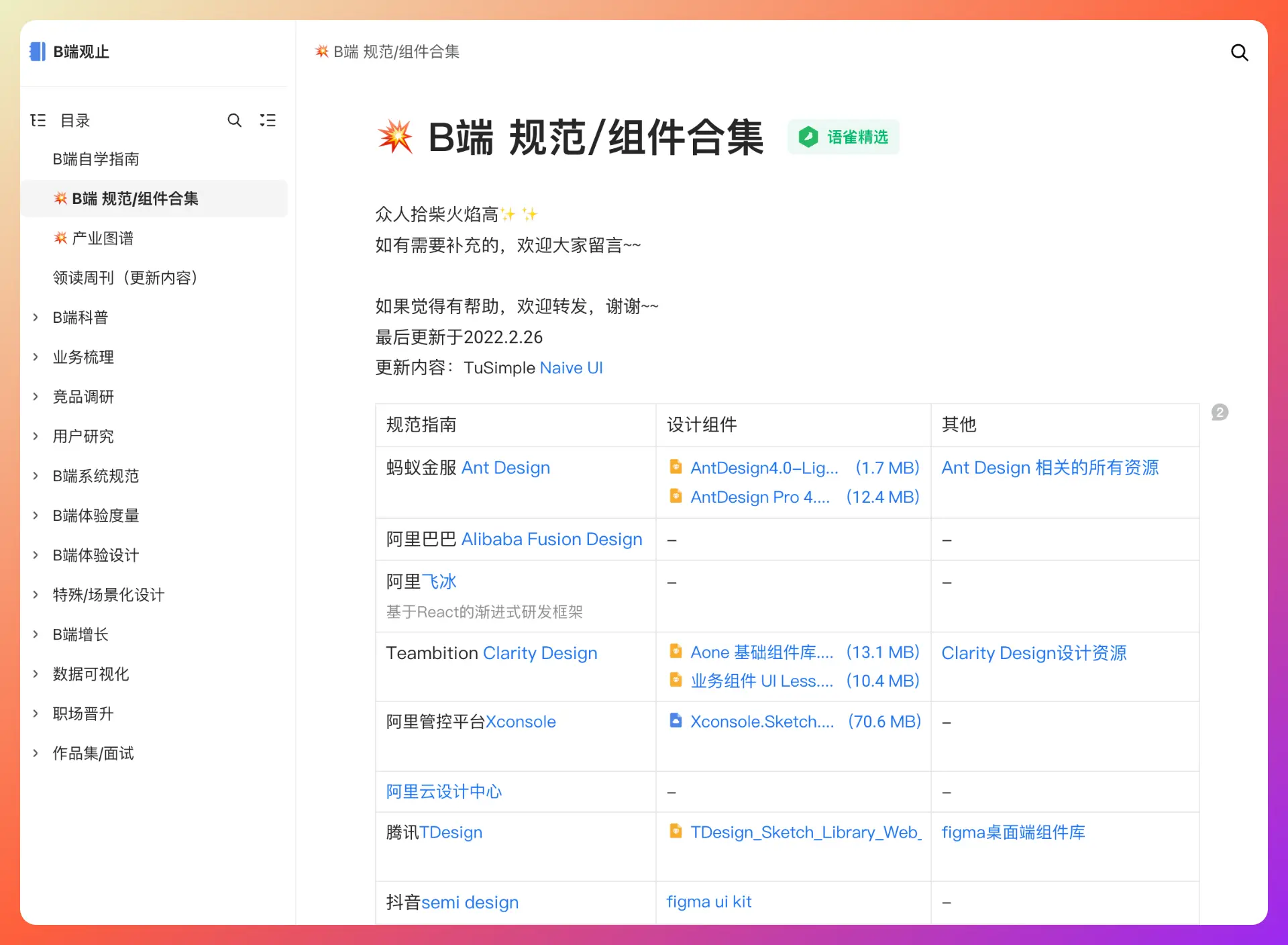Click the comment count bubble beside table

click(x=1220, y=412)
